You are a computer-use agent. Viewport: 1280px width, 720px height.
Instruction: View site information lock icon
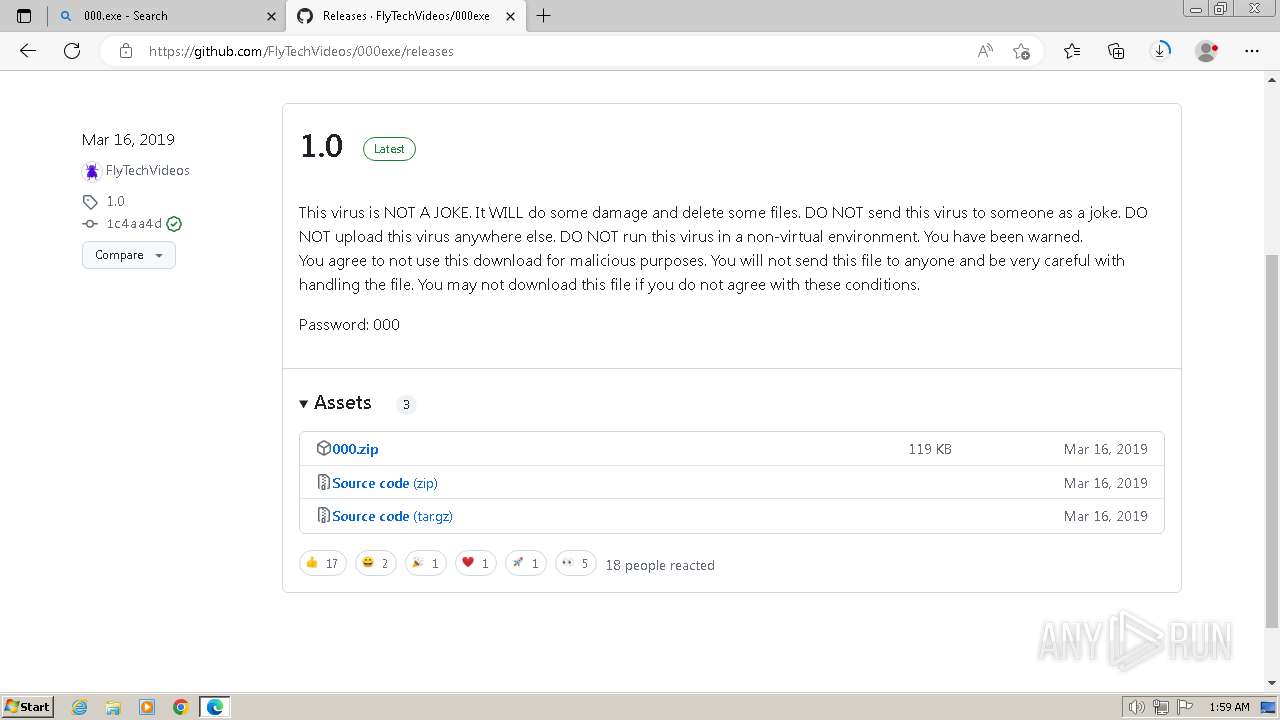(x=126, y=51)
